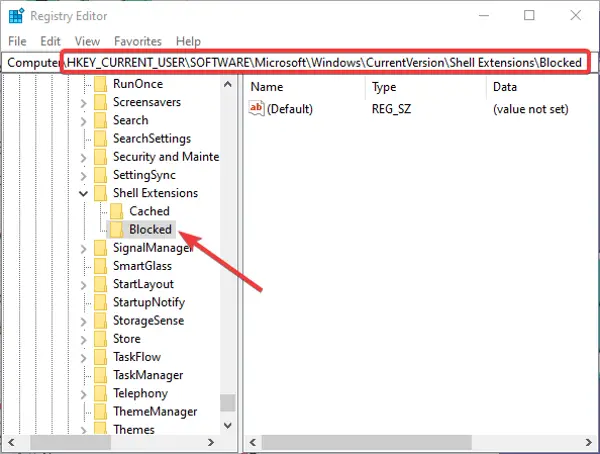The image size is (600, 454).
Task: Click the registry path address bar
Action: (299, 62)
